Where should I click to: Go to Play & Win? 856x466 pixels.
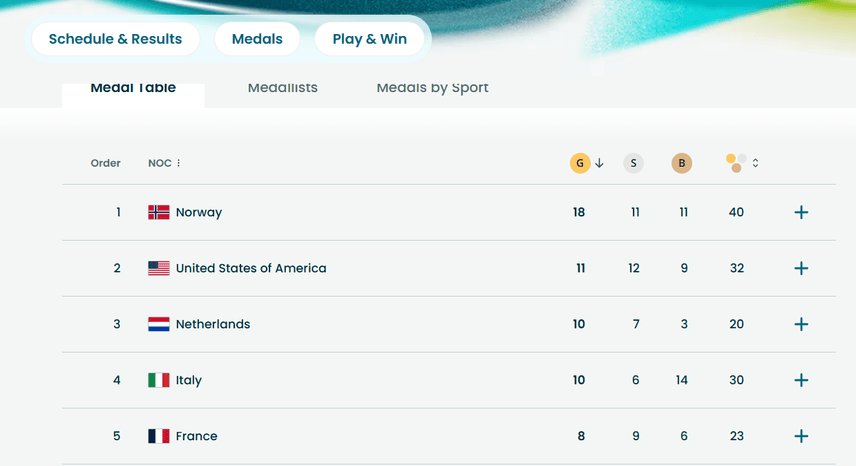370,39
